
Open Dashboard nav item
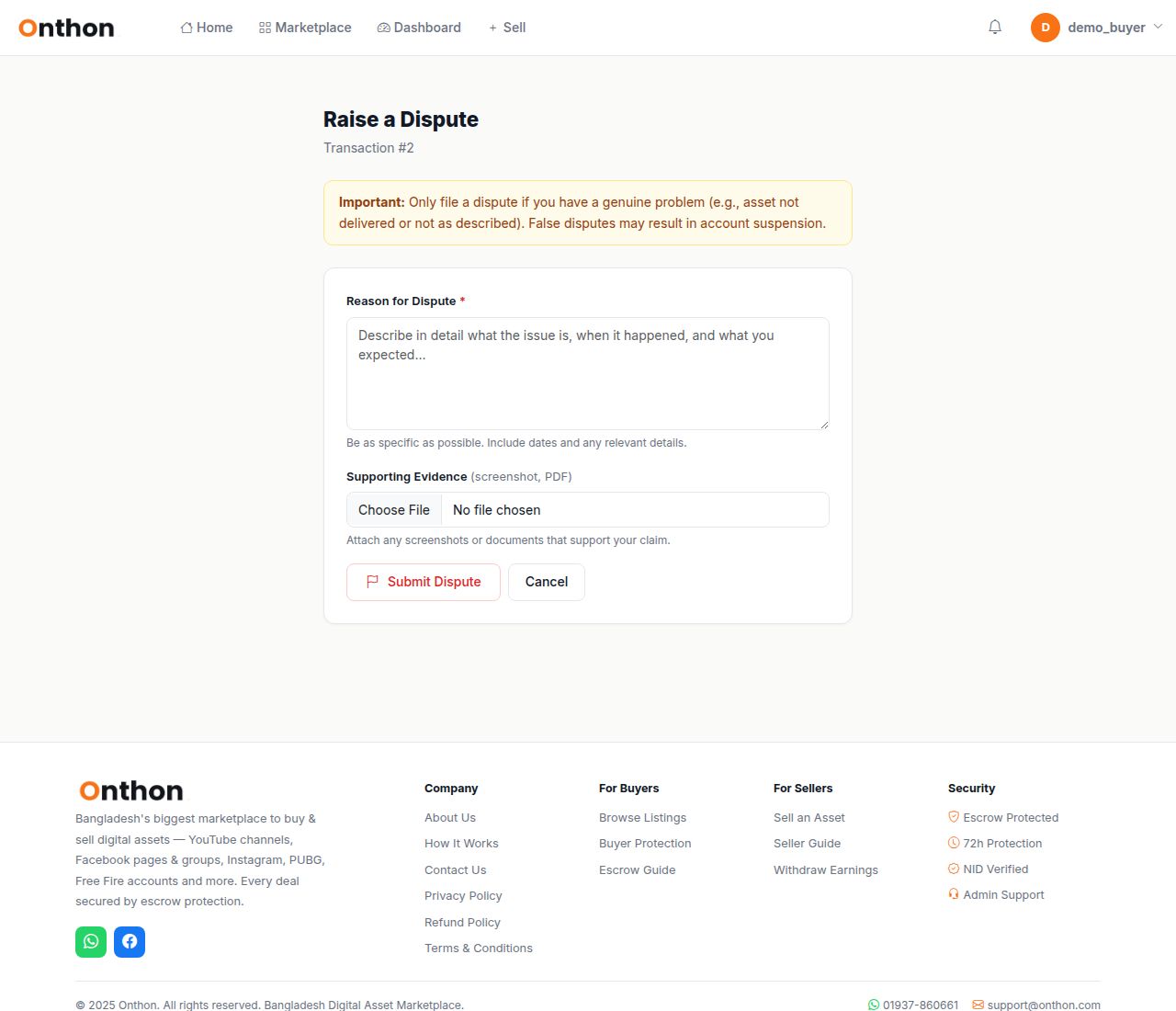(x=419, y=28)
